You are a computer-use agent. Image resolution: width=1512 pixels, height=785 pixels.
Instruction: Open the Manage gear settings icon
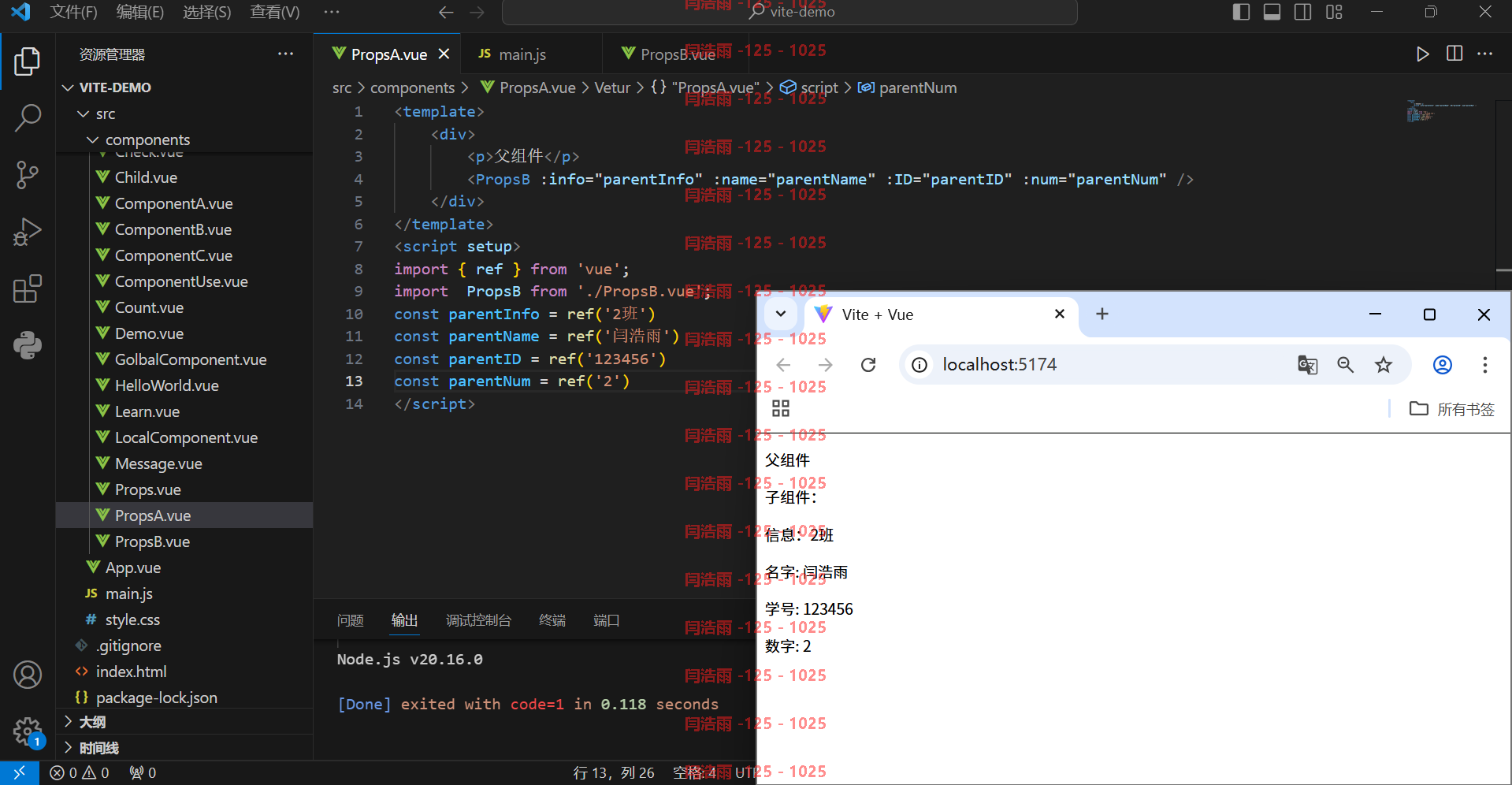28,731
